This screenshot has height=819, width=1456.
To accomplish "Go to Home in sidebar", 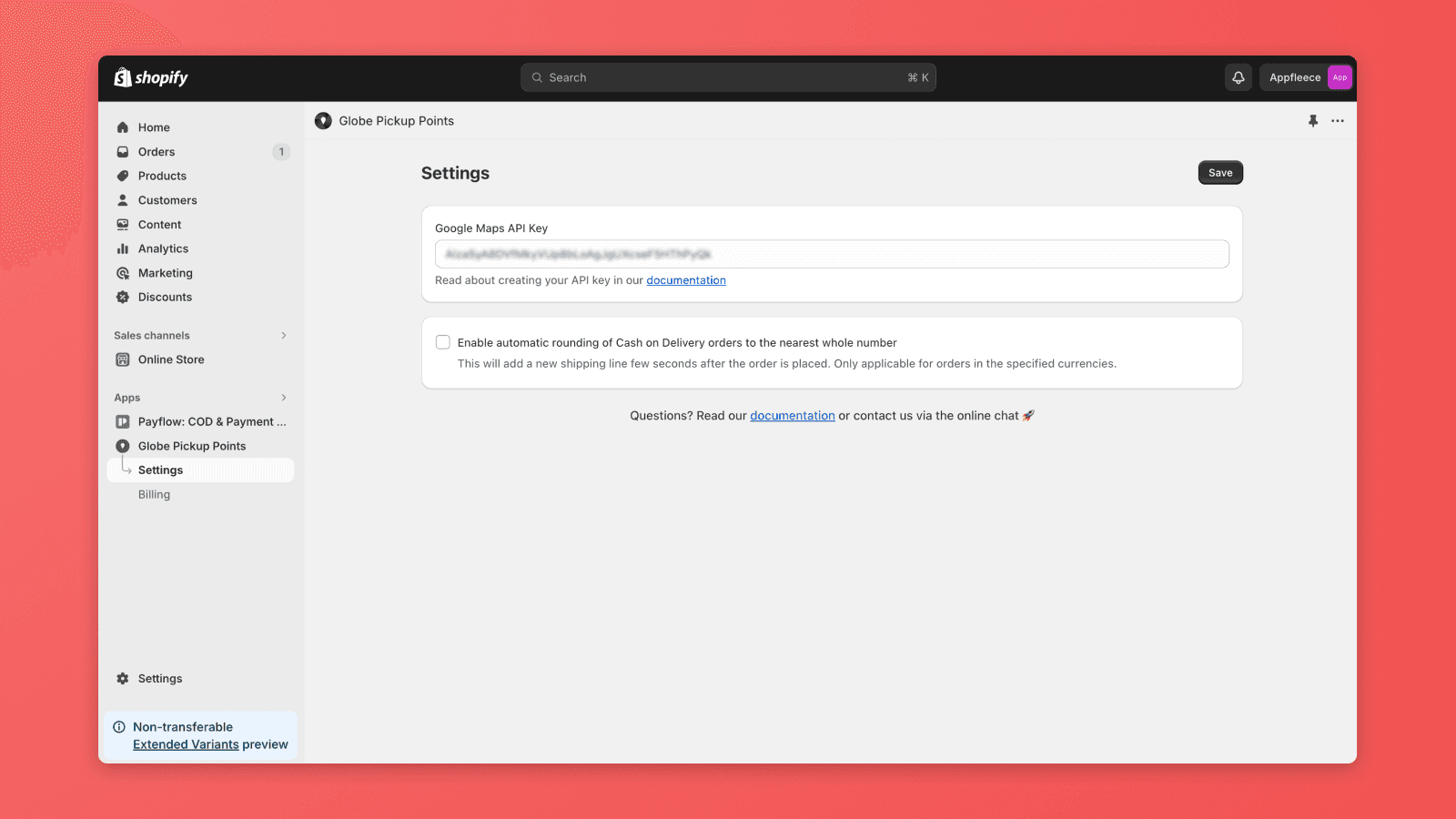I will (x=200, y=127).
